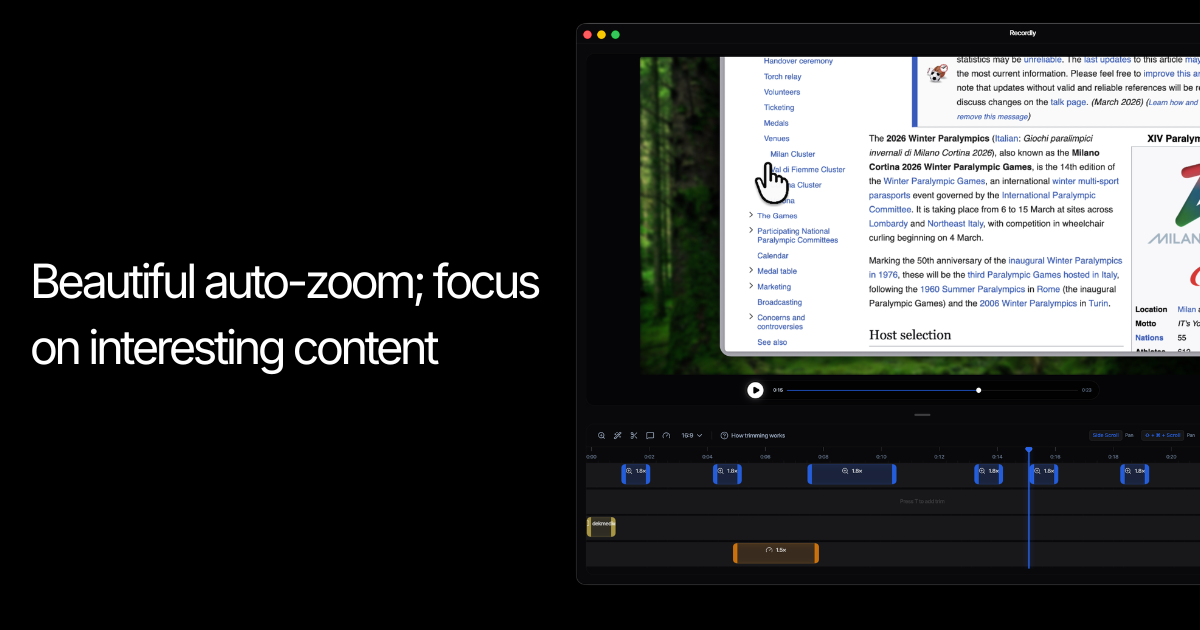
Task: Click the question mark help icon
Action: [724, 436]
